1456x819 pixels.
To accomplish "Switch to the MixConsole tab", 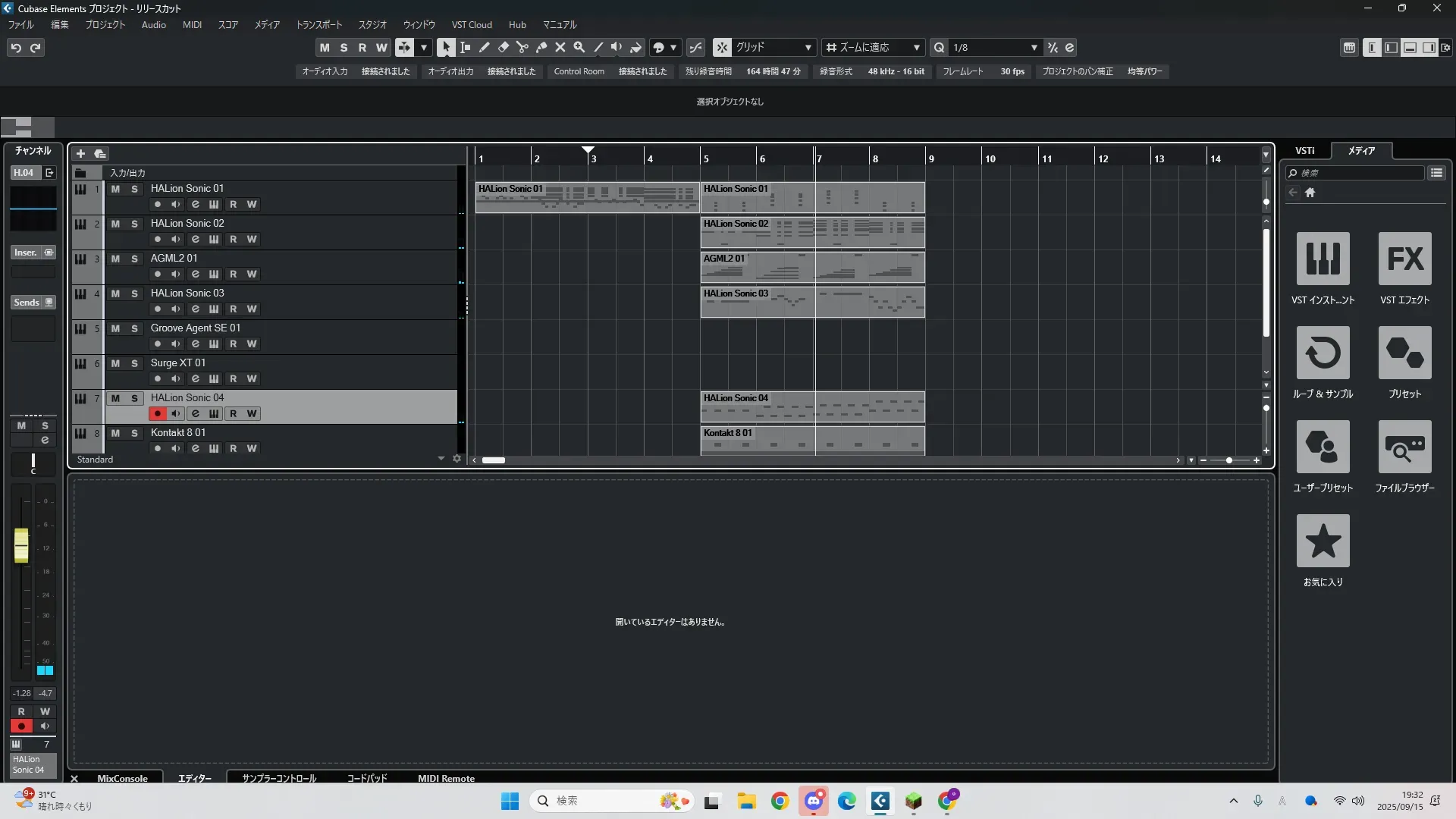I will (x=122, y=778).
